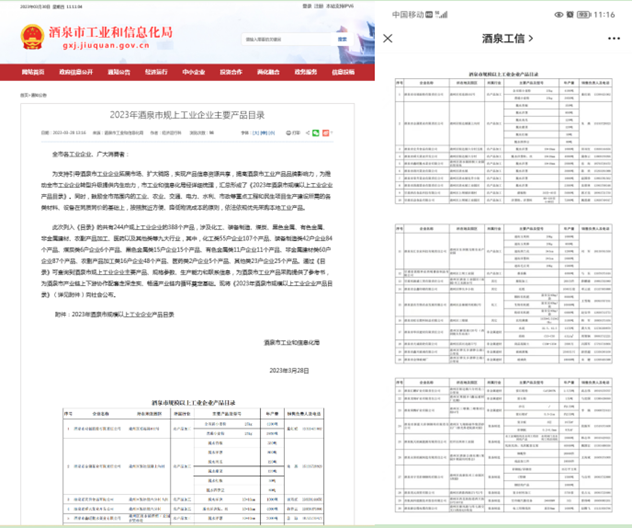
Task: Click the gxj.jiuquan.gov.cn site address
Action: [106, 45]
